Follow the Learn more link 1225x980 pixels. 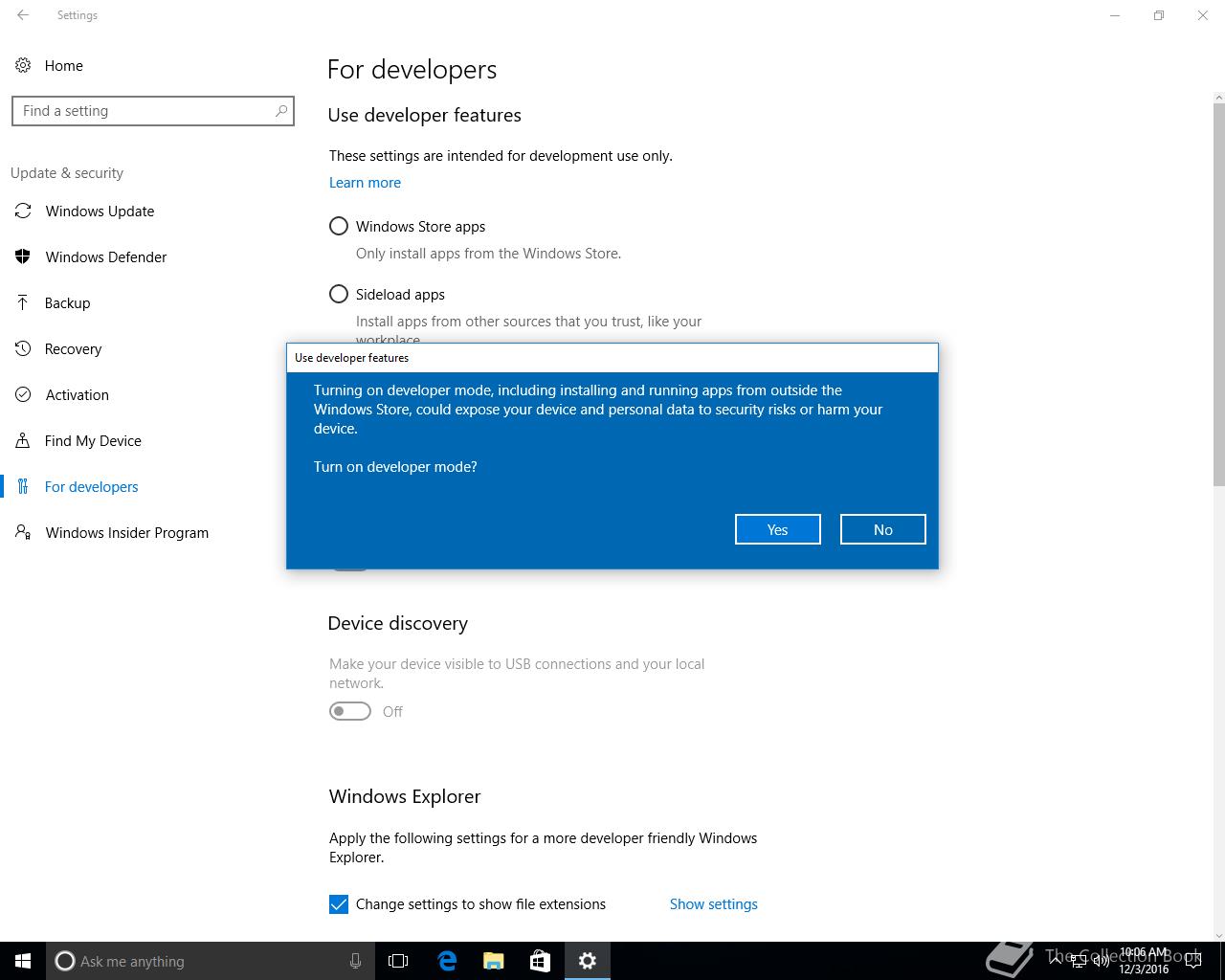pyautogui.click(x=365, y=183)
